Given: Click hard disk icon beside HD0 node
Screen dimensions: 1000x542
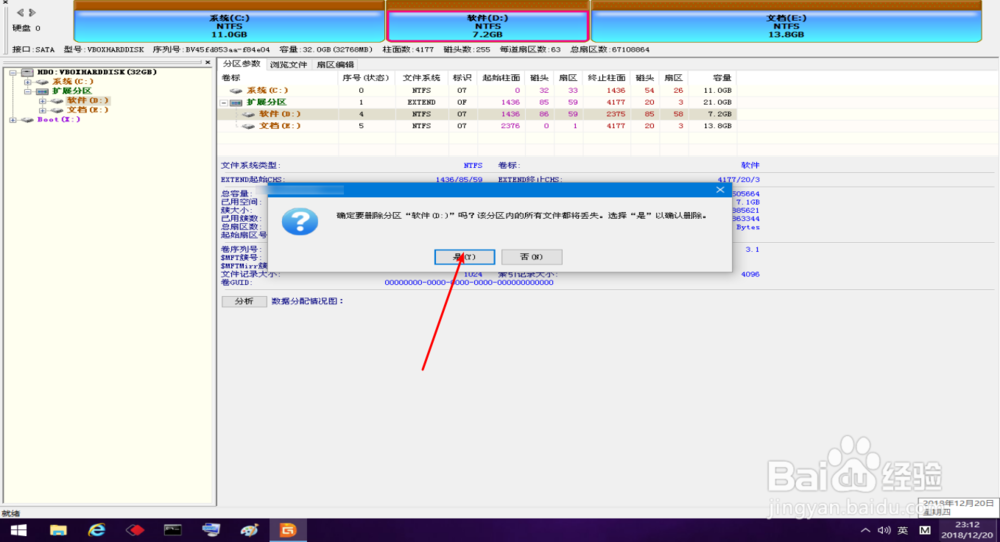Looking at the screenshot, I should pos(27,72).
